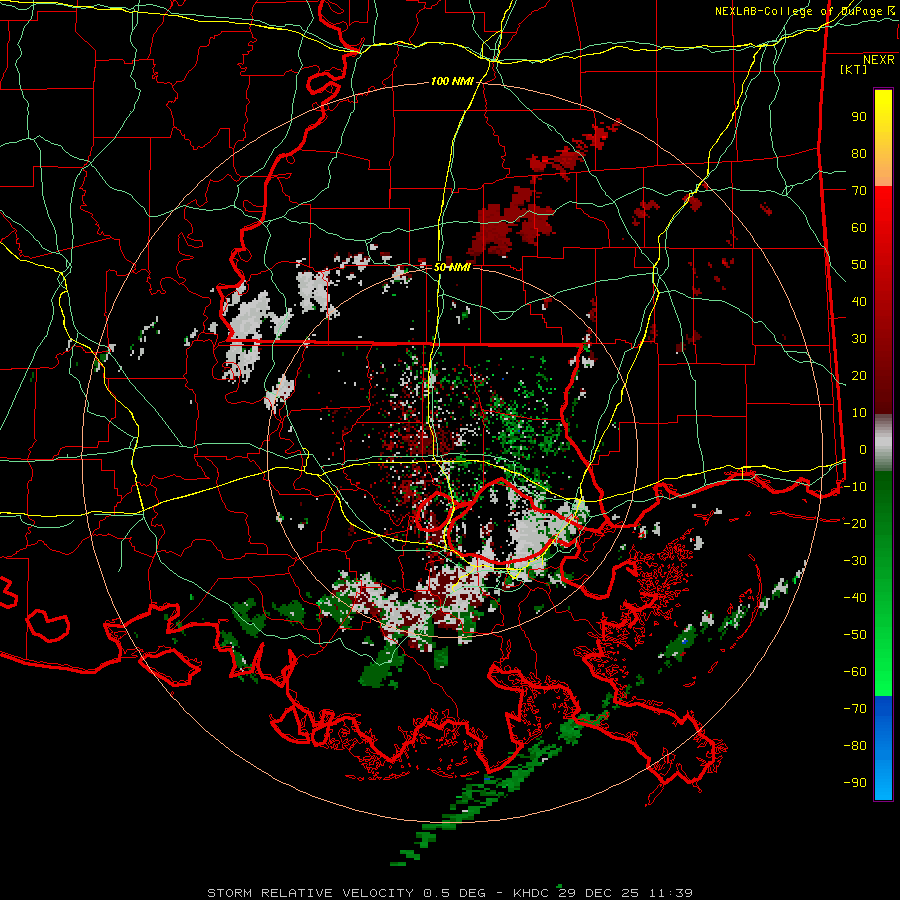Viewport: 900px width, 900px height.
Task: Click the positive 30 scale value
Action: [859, 339]
